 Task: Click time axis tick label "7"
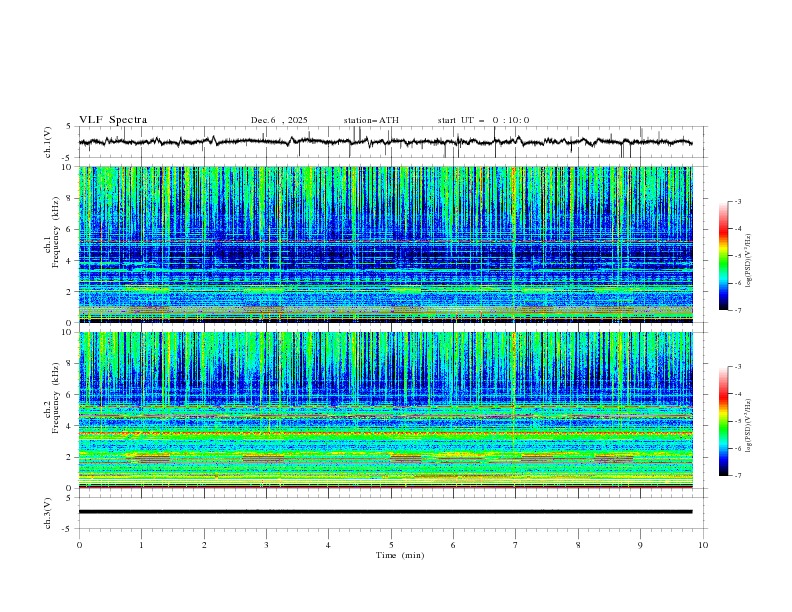point(516,545)
